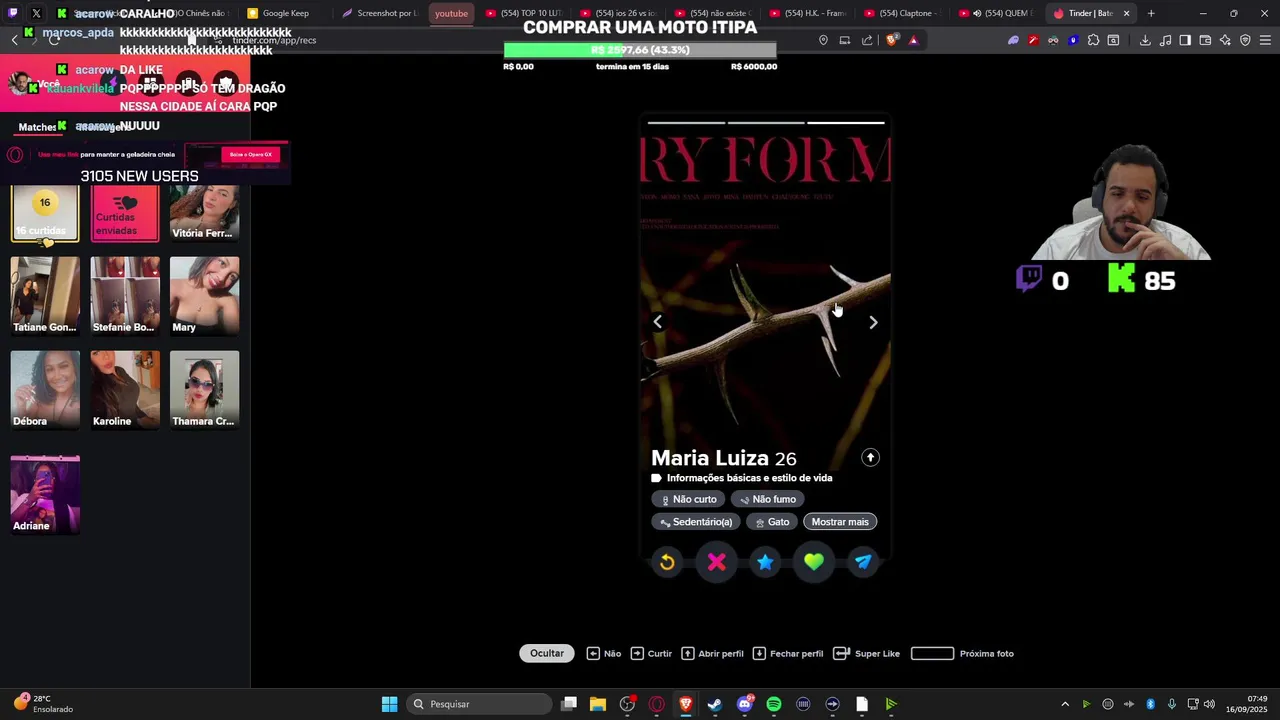
Task: Click the Pesquisar taskbar search box
Action: [480, 704]
